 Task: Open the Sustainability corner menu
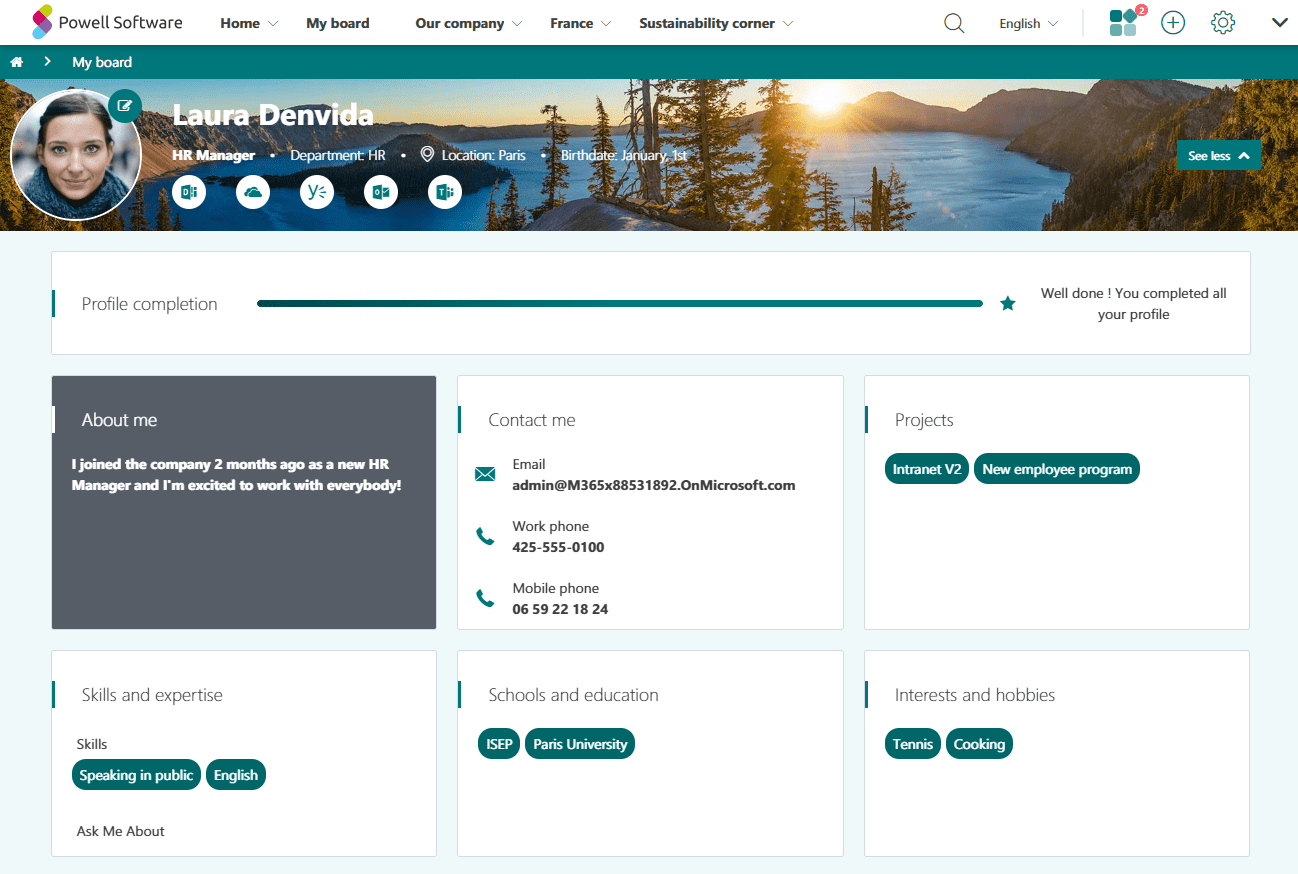708,22
